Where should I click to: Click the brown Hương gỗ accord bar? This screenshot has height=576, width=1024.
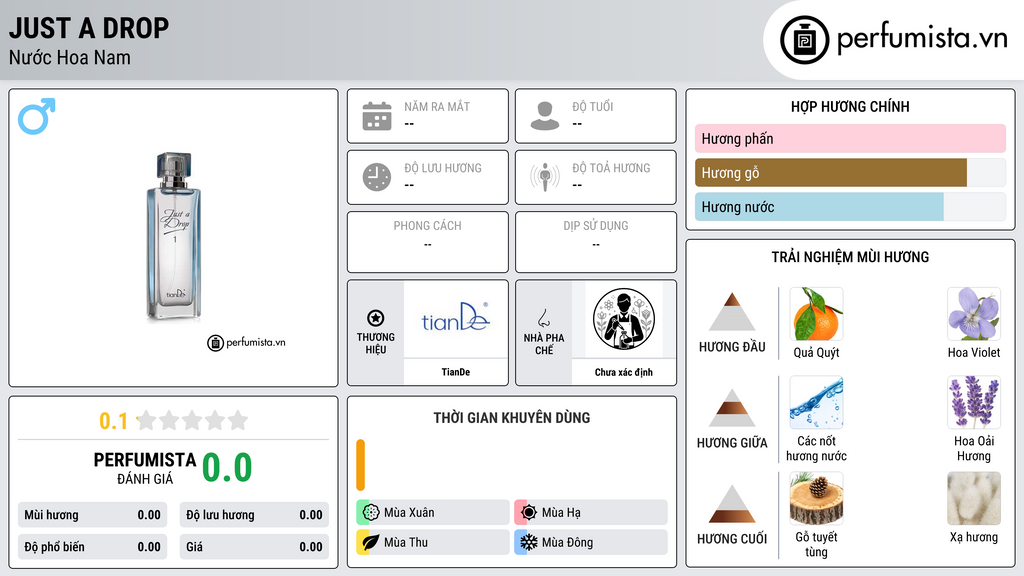(831, 172)
